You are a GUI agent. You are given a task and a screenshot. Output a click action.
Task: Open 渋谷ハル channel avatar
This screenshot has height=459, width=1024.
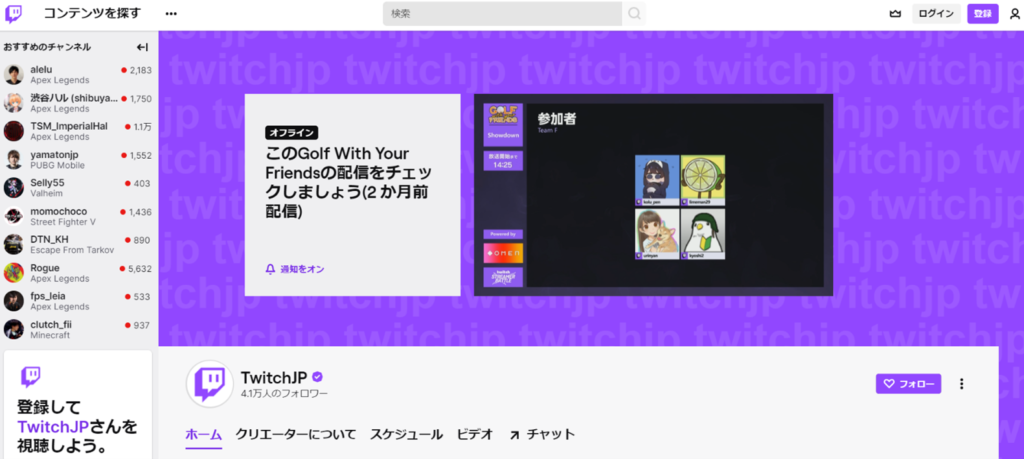(14, 103)
